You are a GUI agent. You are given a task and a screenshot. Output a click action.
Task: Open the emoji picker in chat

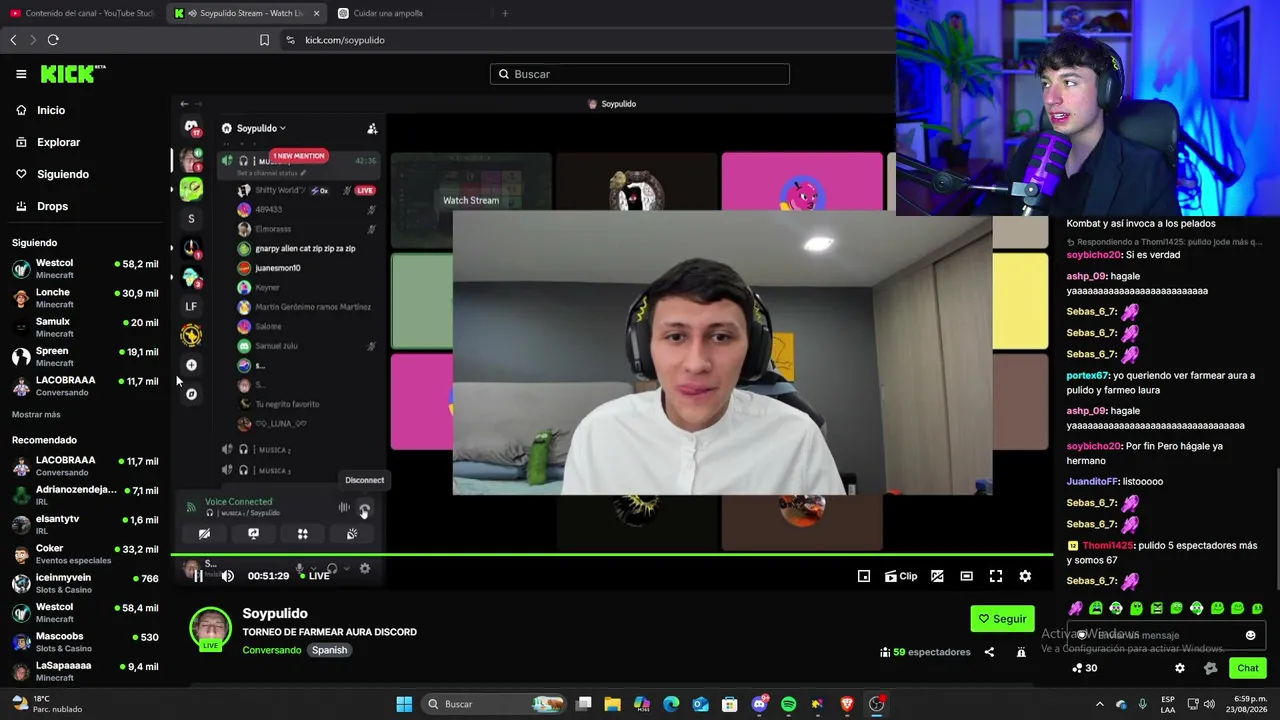click(x=1250, y=635)
